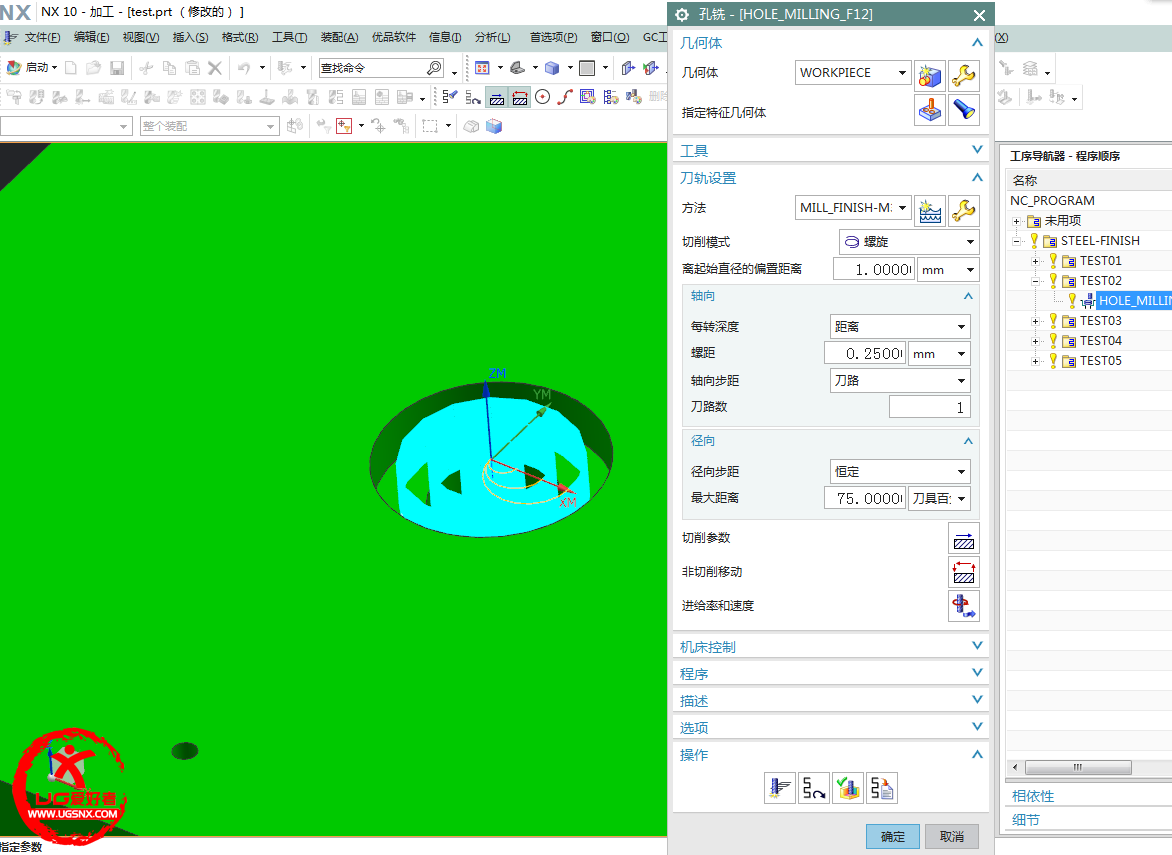Click the red curve toolbar icon
Viewport: 1172px width, 855px height.
(565, 96)
